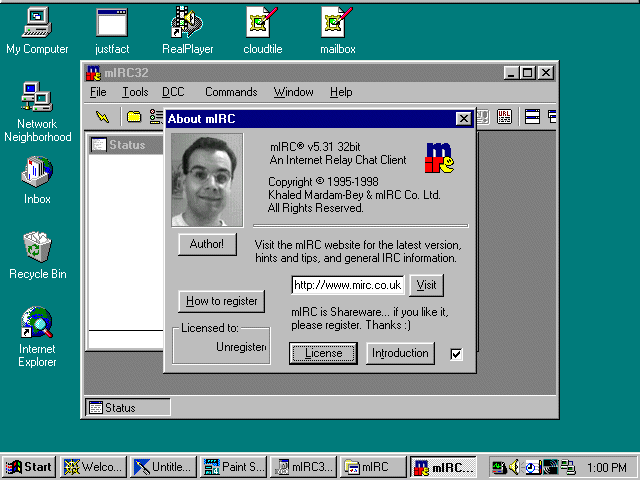640x480 pixels.
Task: Switch to Welco... taskbar button
Action: coord(94,467)
